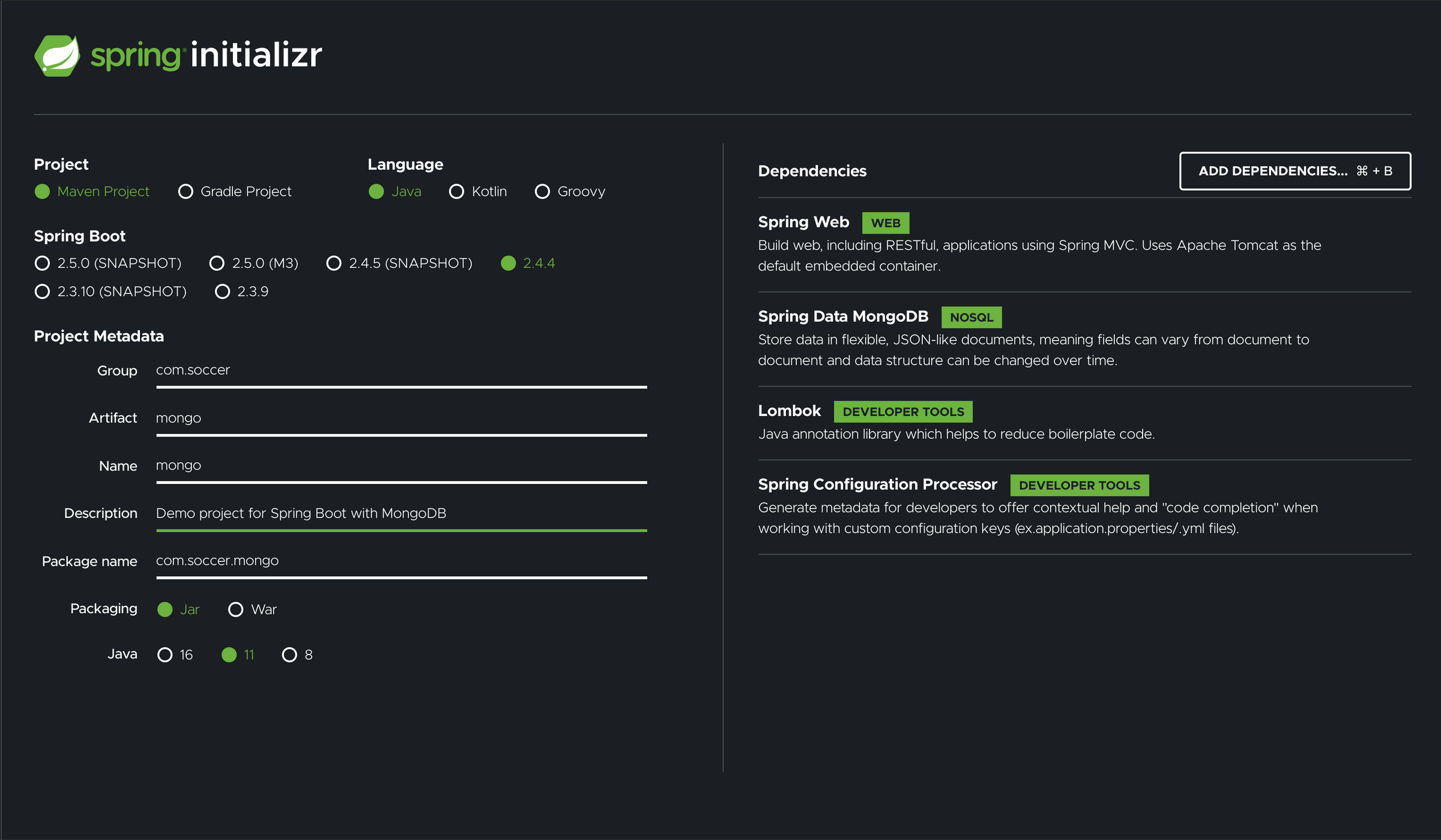Click the Spring Configuration Processor tag icon
Screen dimensions: 1441x840
tap(1079, 485)
